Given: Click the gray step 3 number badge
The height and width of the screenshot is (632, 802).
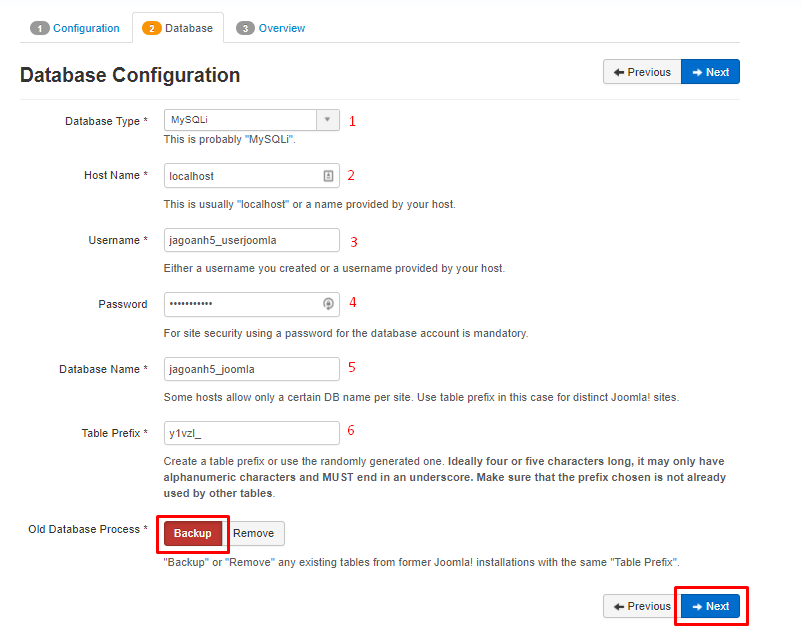Looking at the screenshot, I should tap(246, 28).
